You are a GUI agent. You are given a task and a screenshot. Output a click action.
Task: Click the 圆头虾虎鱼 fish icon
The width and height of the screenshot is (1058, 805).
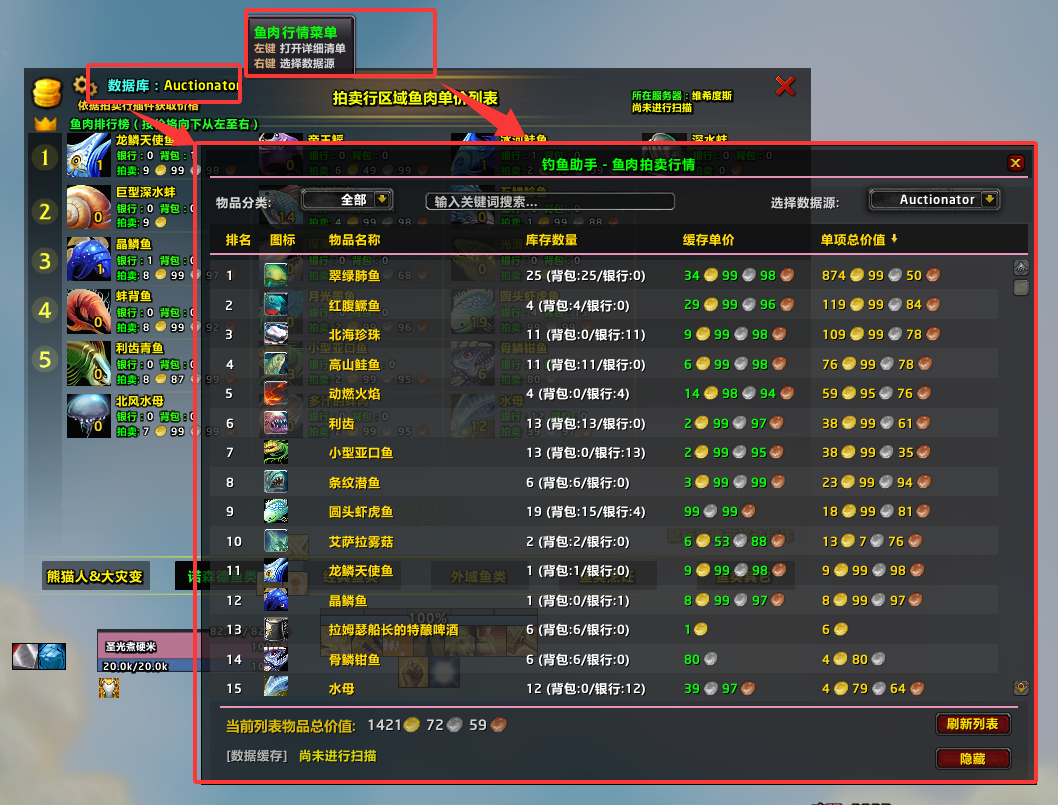coord(275,511)
